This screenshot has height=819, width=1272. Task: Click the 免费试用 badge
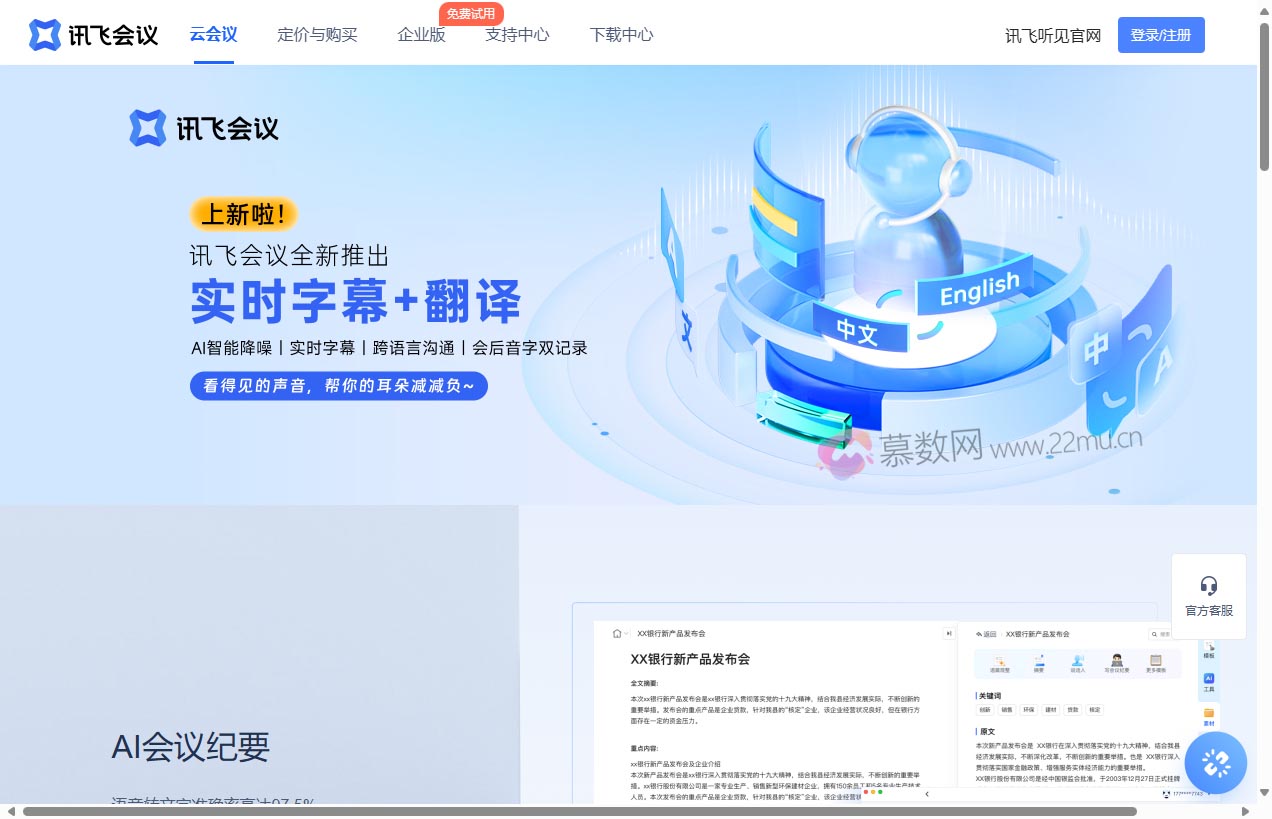pyautogui.click(x=470, y=13)
